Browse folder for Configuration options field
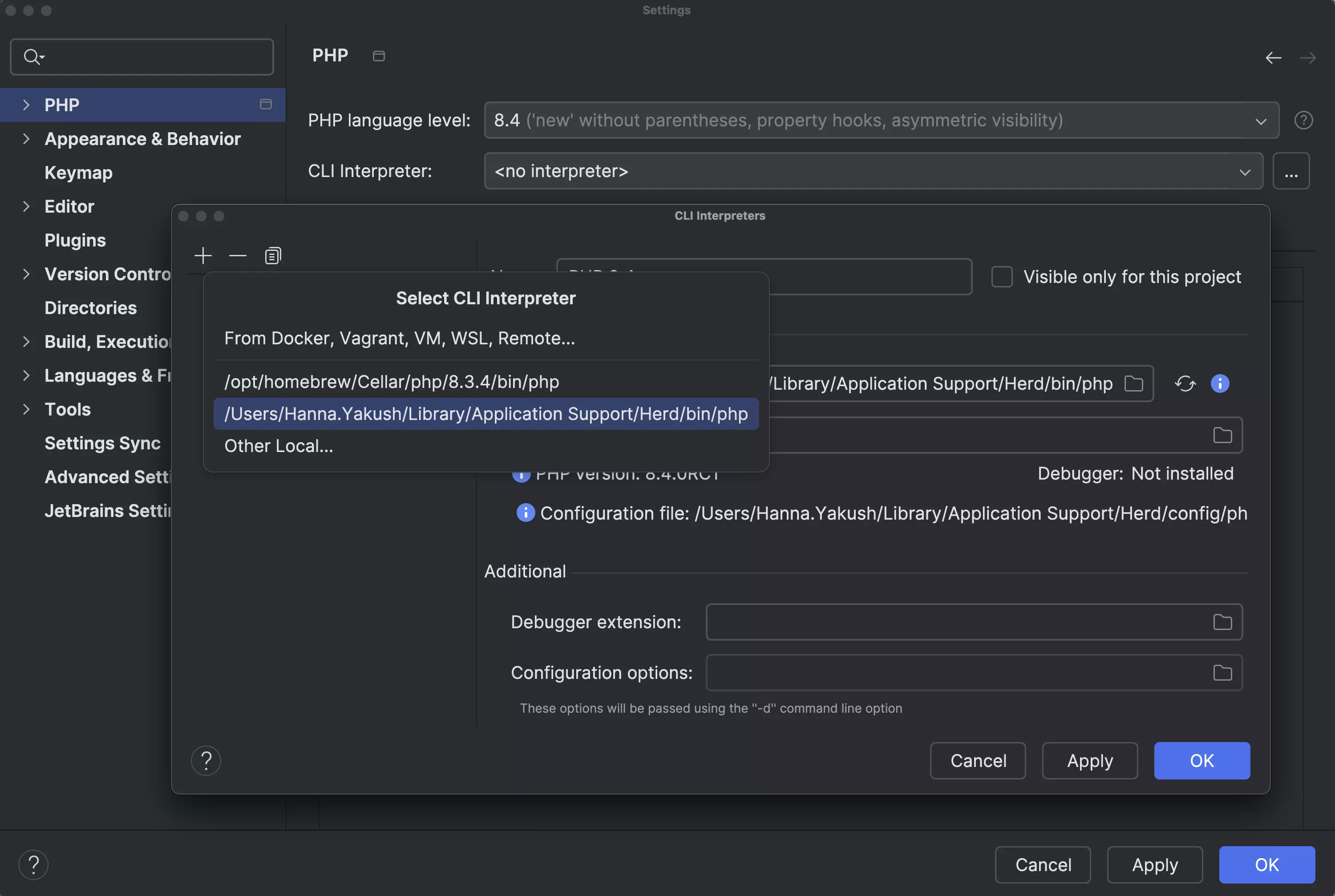The width and height of the screenshot is (1335, 896). pyautogui.click(x=1222, y=673)
